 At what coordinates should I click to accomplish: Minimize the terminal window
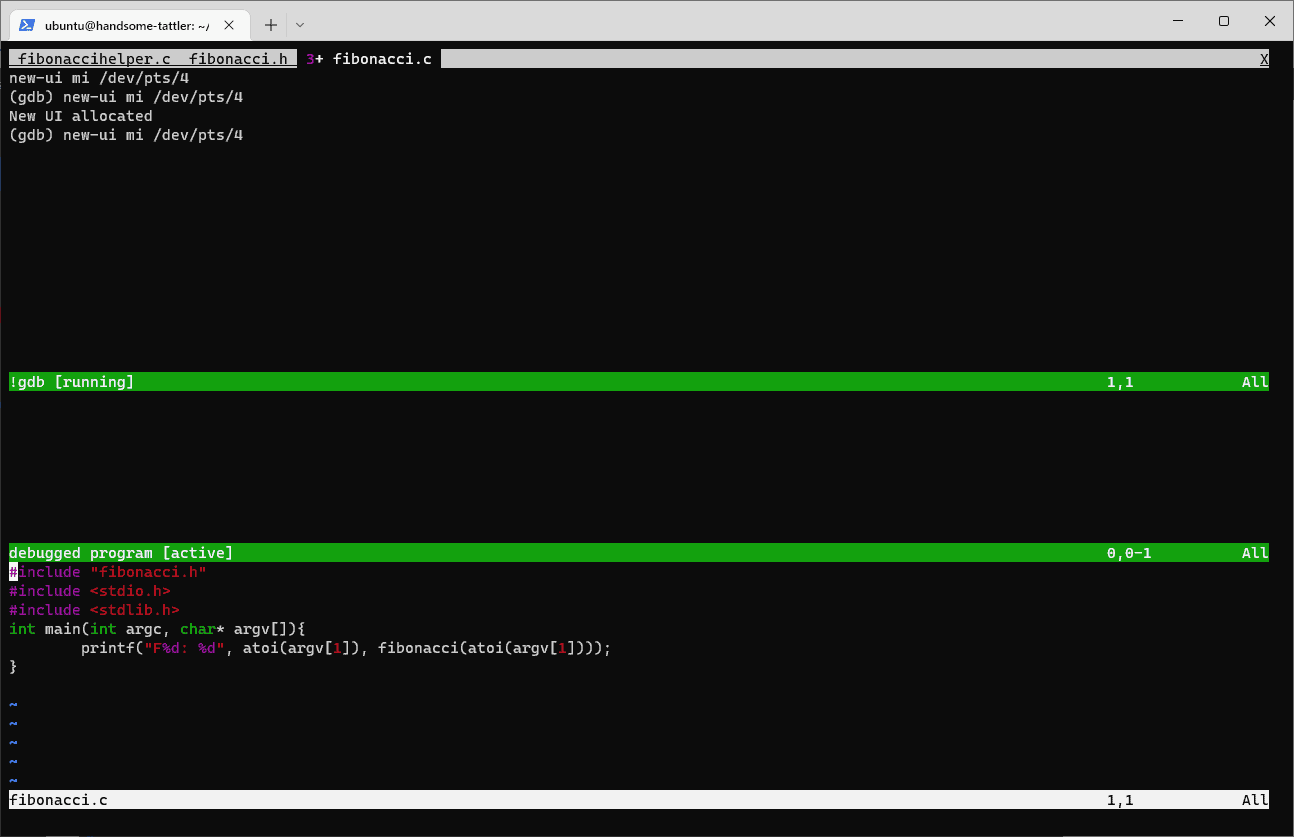[1177, 21]
